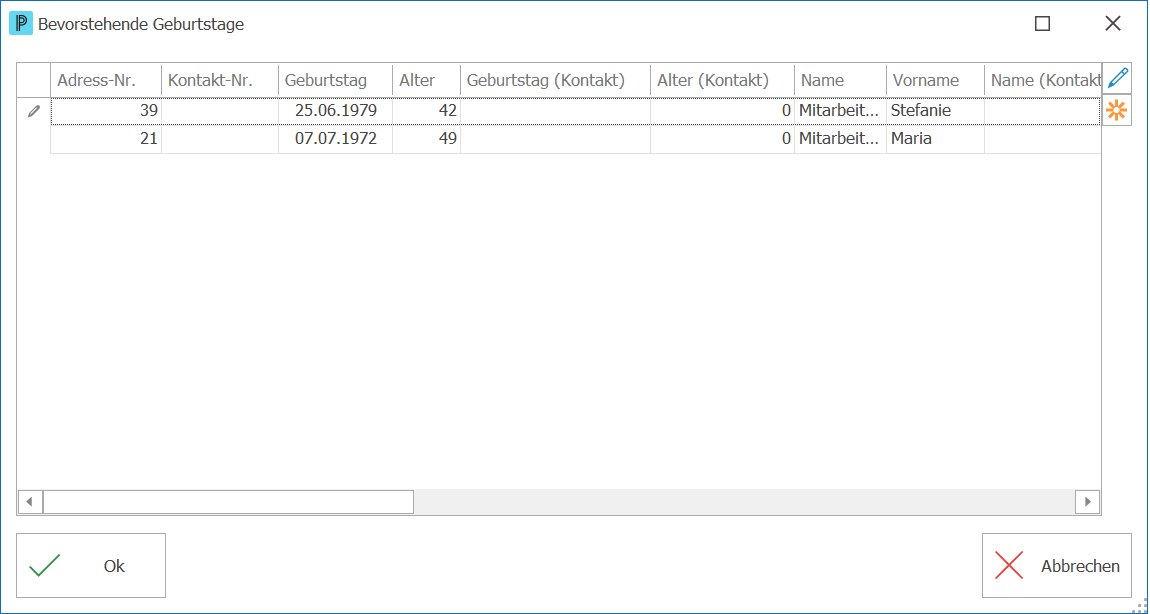Sort by the Adress-Nr. column header

click(106, 80)
